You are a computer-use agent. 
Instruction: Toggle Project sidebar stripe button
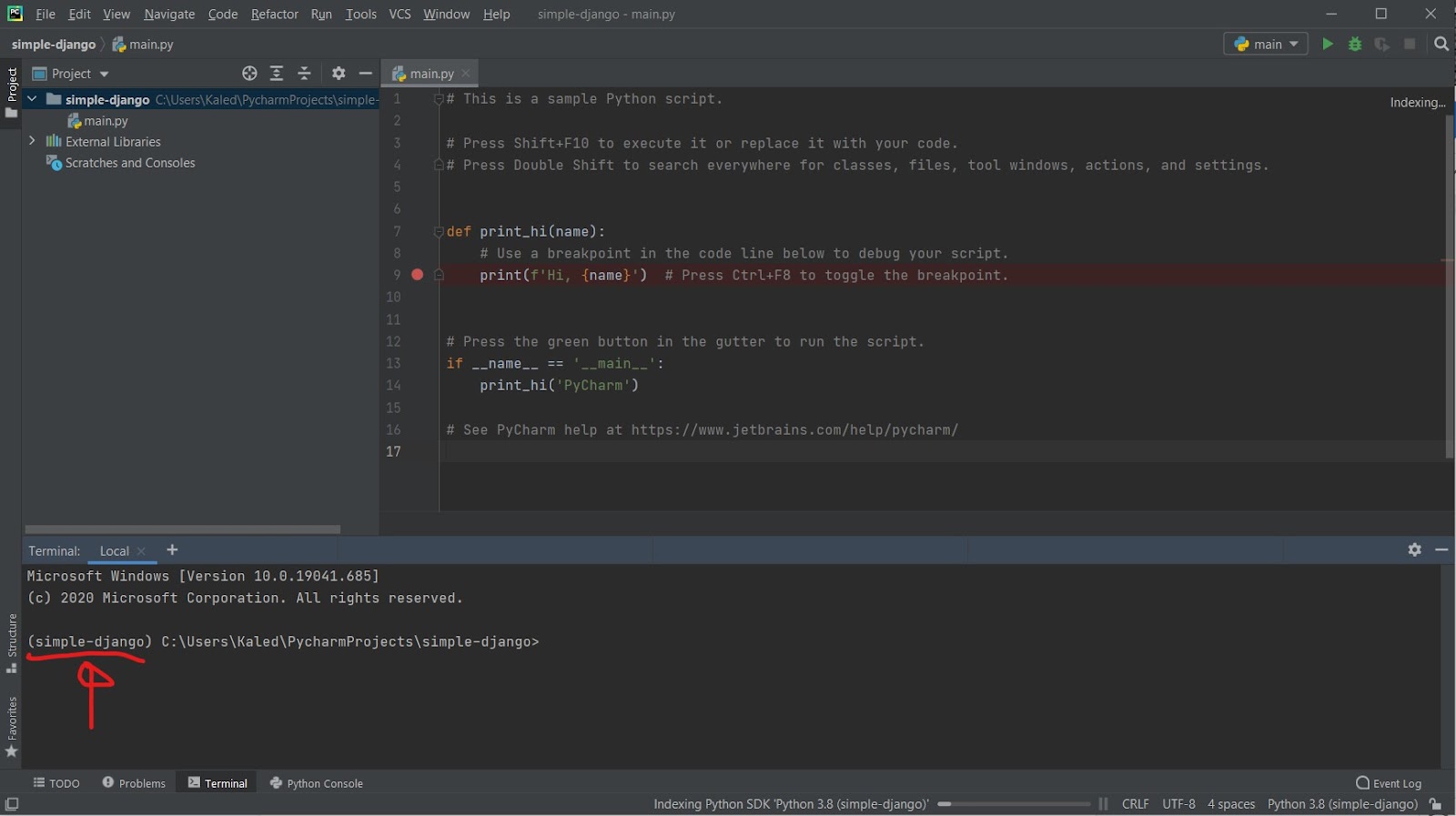[x=12, y=92]
